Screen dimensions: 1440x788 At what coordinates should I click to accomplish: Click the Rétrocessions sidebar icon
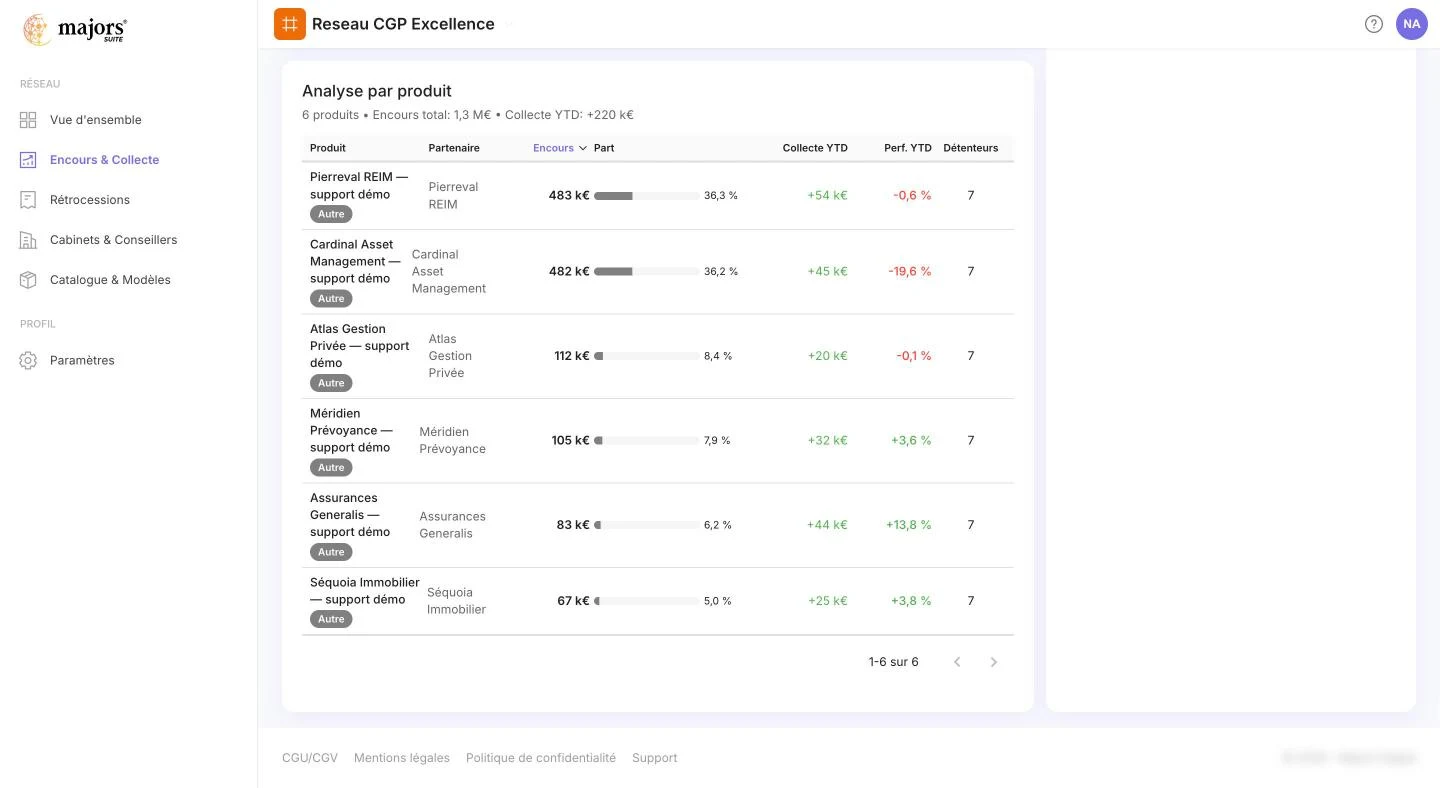pyautogui.click(x=28, y=200)
